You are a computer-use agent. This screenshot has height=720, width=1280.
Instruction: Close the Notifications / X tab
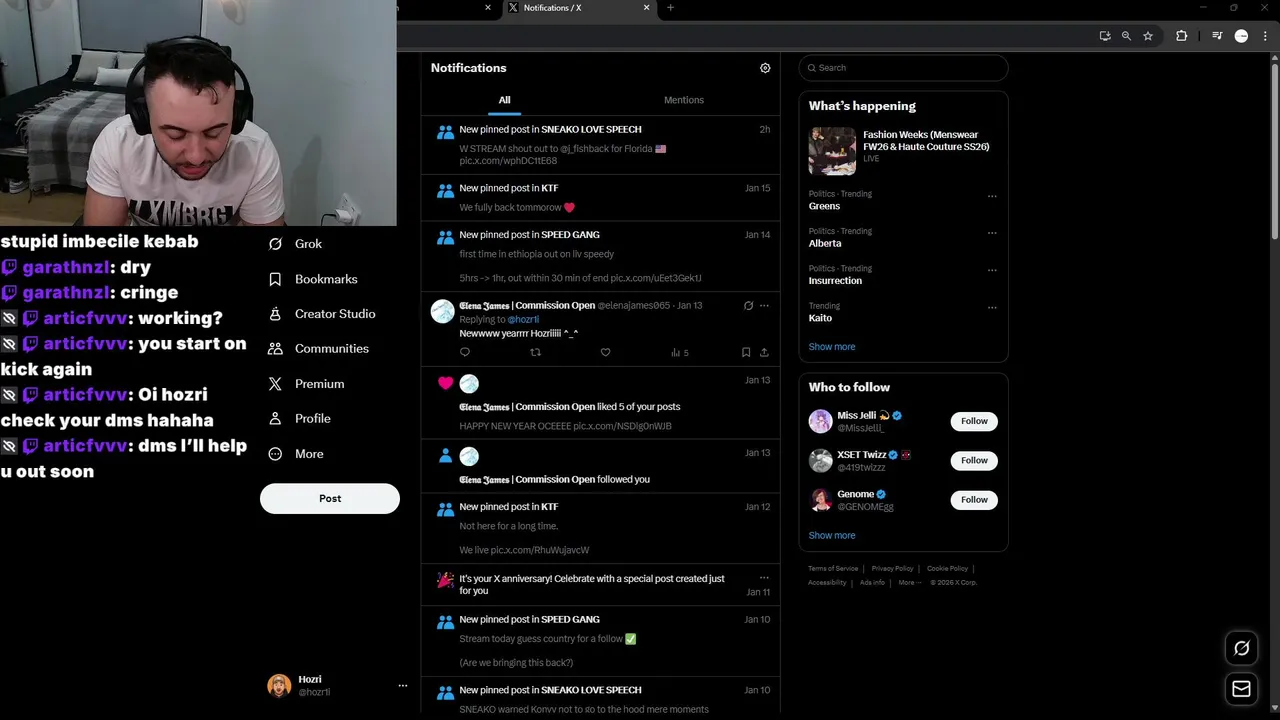[x=646, y=8]
